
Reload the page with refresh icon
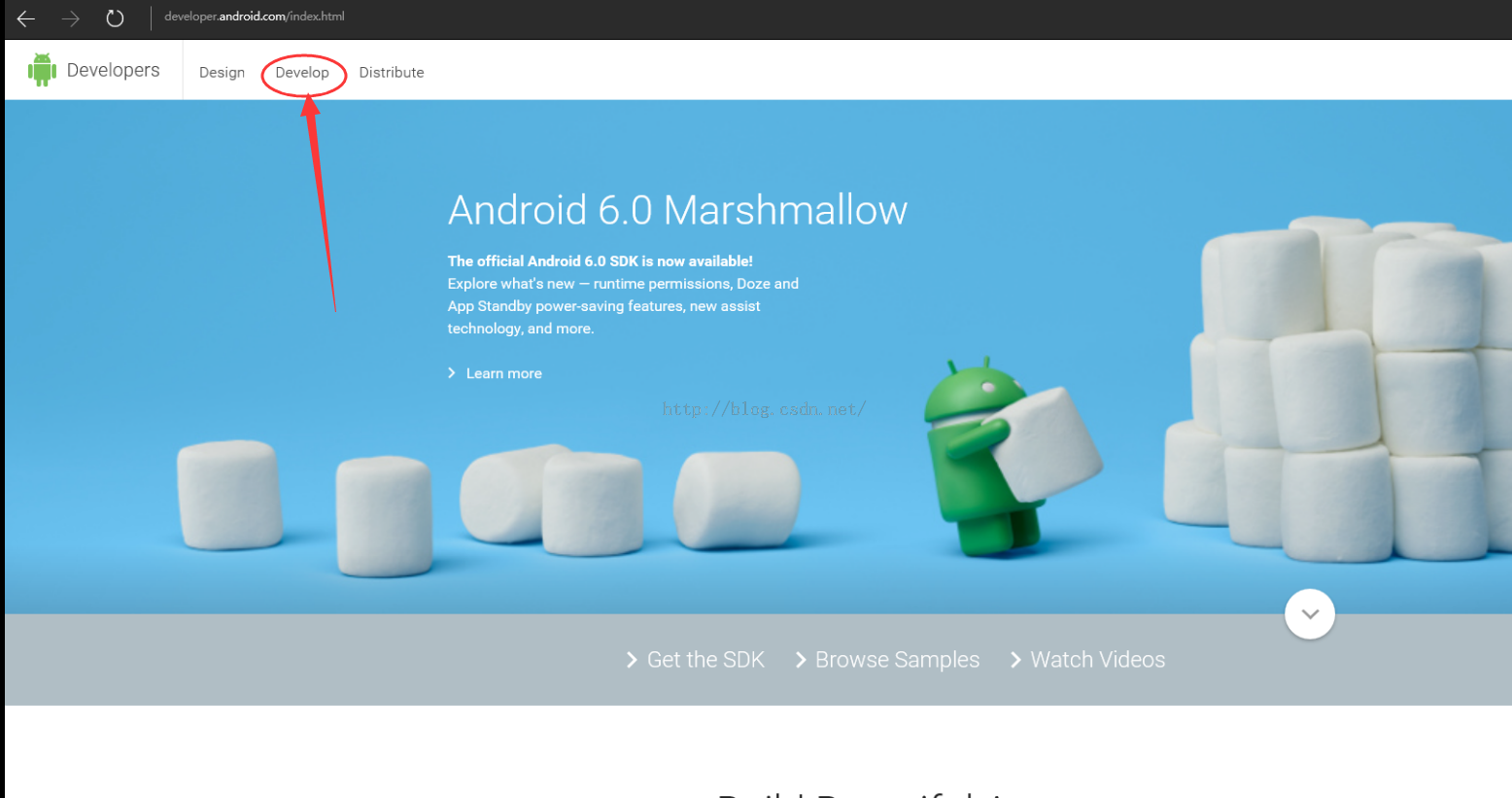[115, 17]
